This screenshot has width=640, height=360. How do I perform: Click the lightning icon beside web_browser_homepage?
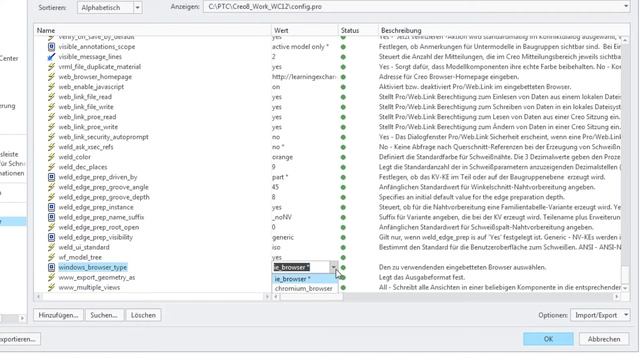coord(51,77)
